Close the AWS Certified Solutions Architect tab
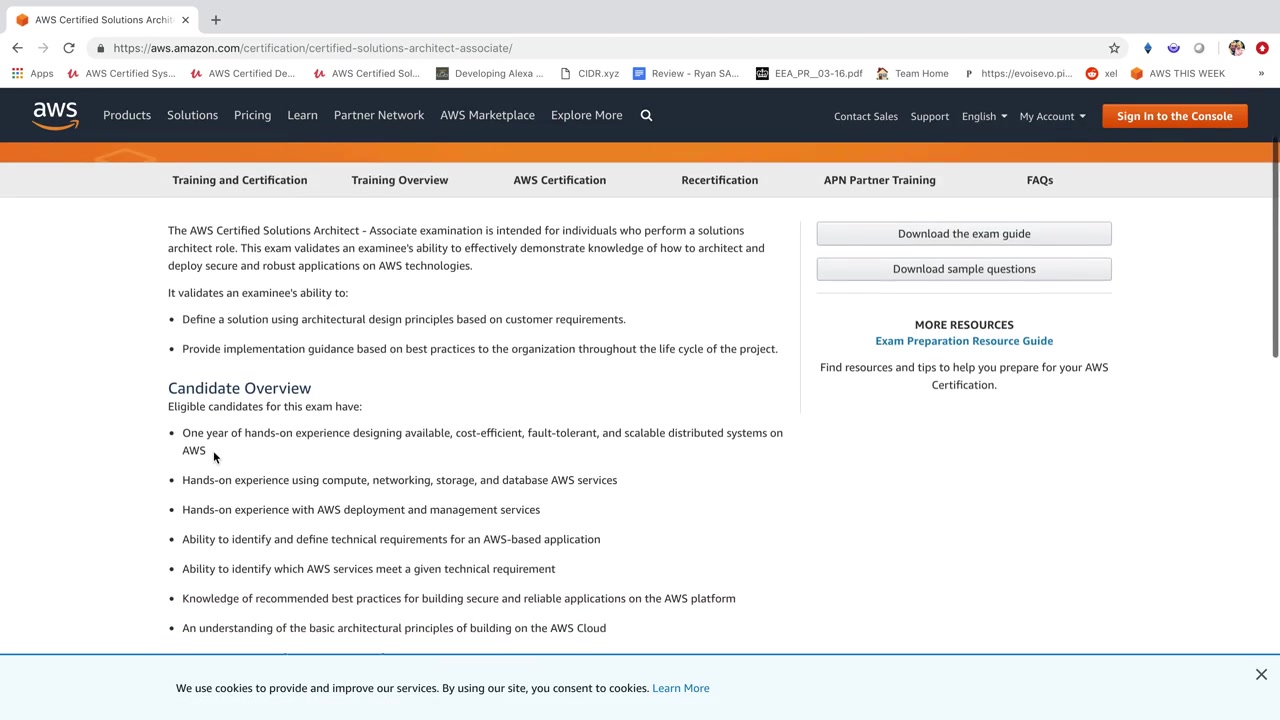 pos(185,20)
